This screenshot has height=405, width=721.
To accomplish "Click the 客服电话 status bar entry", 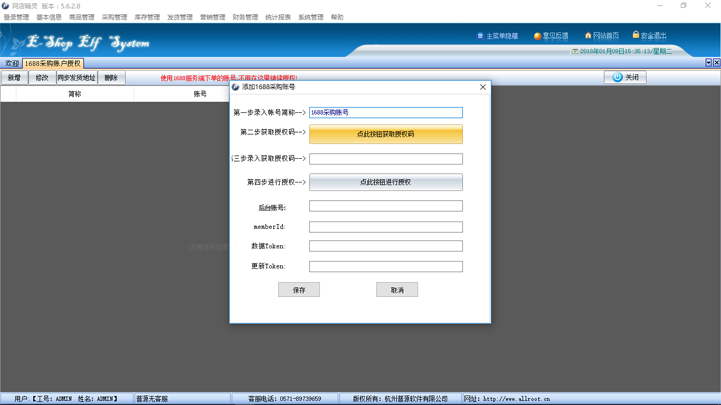I will pyautogui.click(x=285, y=399).
